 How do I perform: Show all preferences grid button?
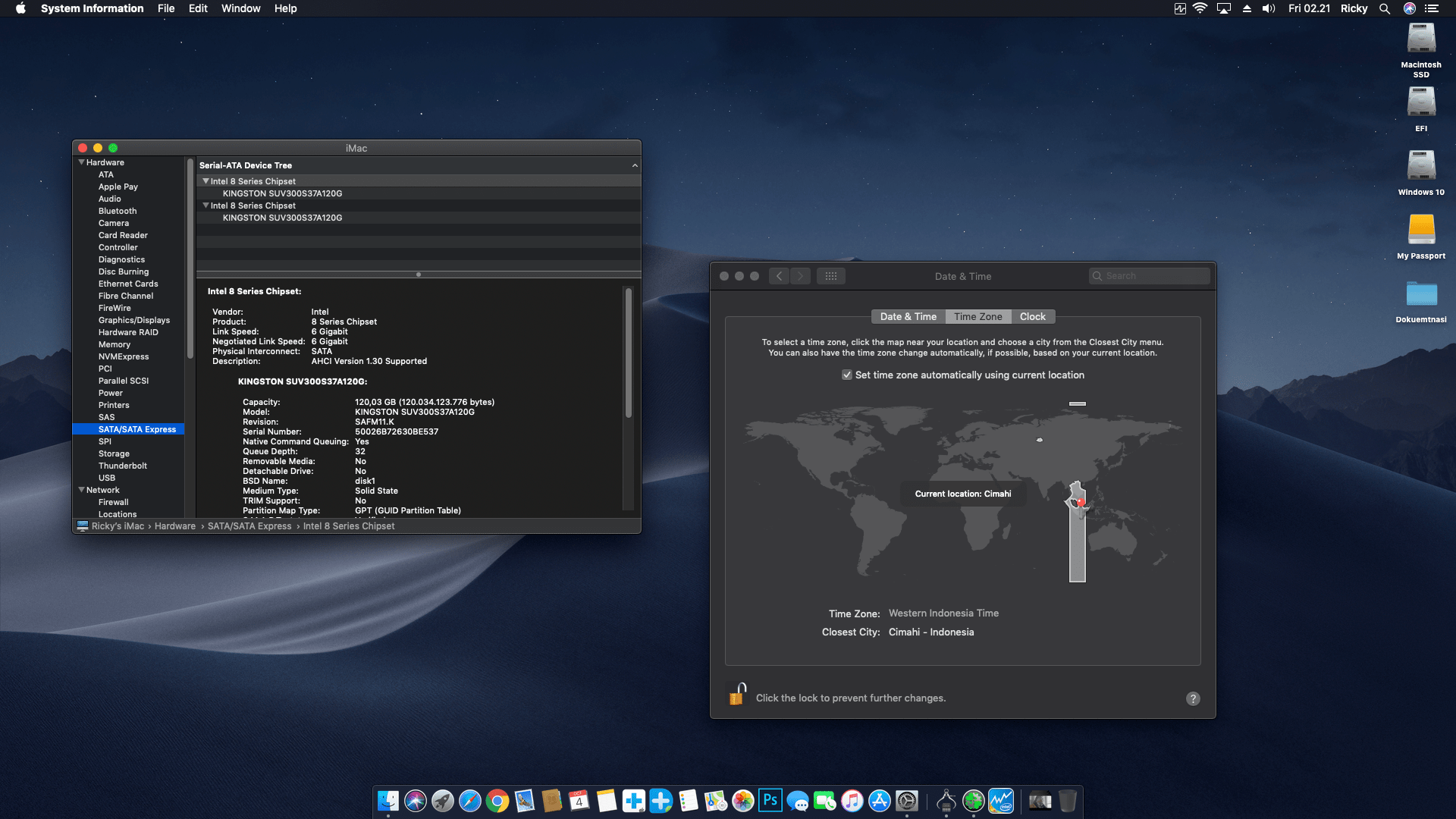[831, 276]
